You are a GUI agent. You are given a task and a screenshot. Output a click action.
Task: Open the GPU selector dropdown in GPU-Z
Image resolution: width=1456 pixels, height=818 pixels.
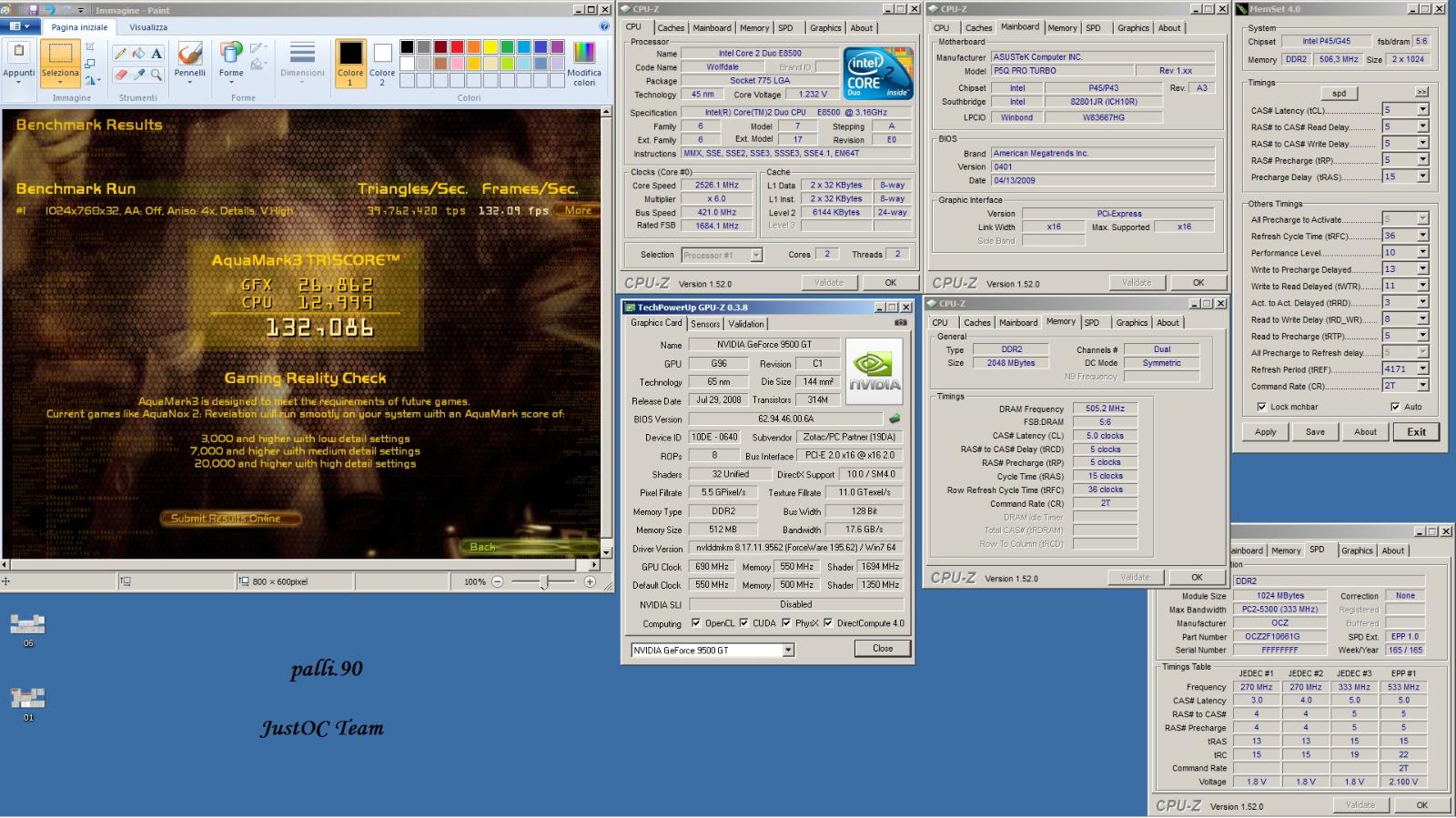tap(788, 650)
